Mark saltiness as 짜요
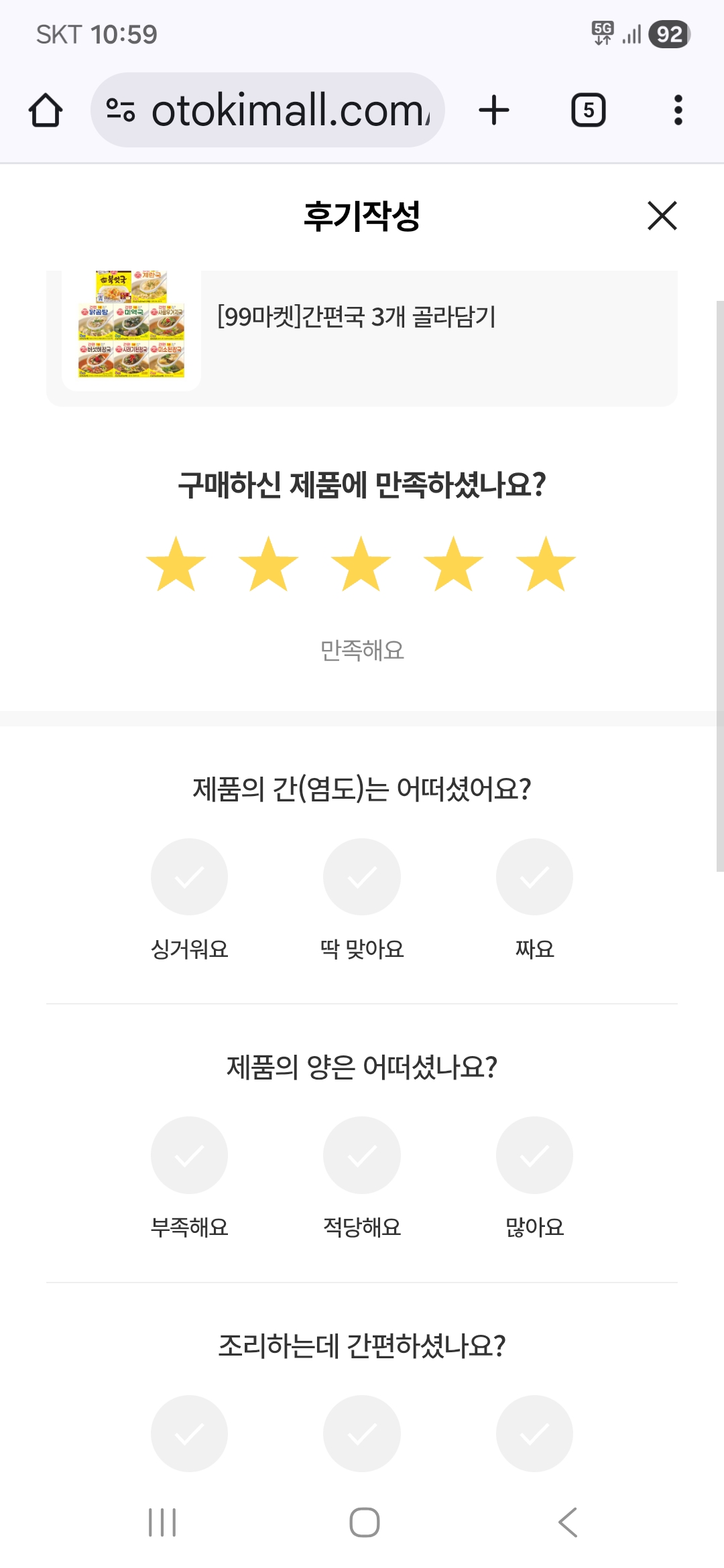This screenshot has height=1568, width=724. click(x=534, y=877)
